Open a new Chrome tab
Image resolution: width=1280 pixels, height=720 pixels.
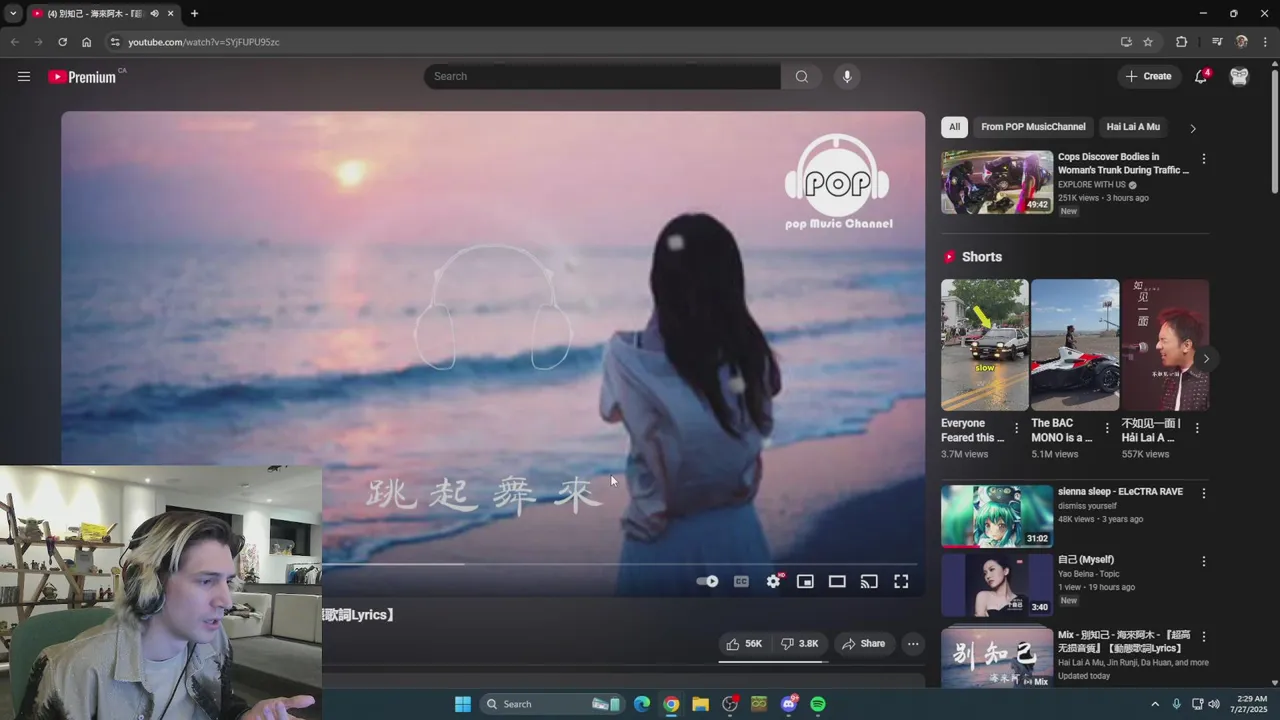194,14
